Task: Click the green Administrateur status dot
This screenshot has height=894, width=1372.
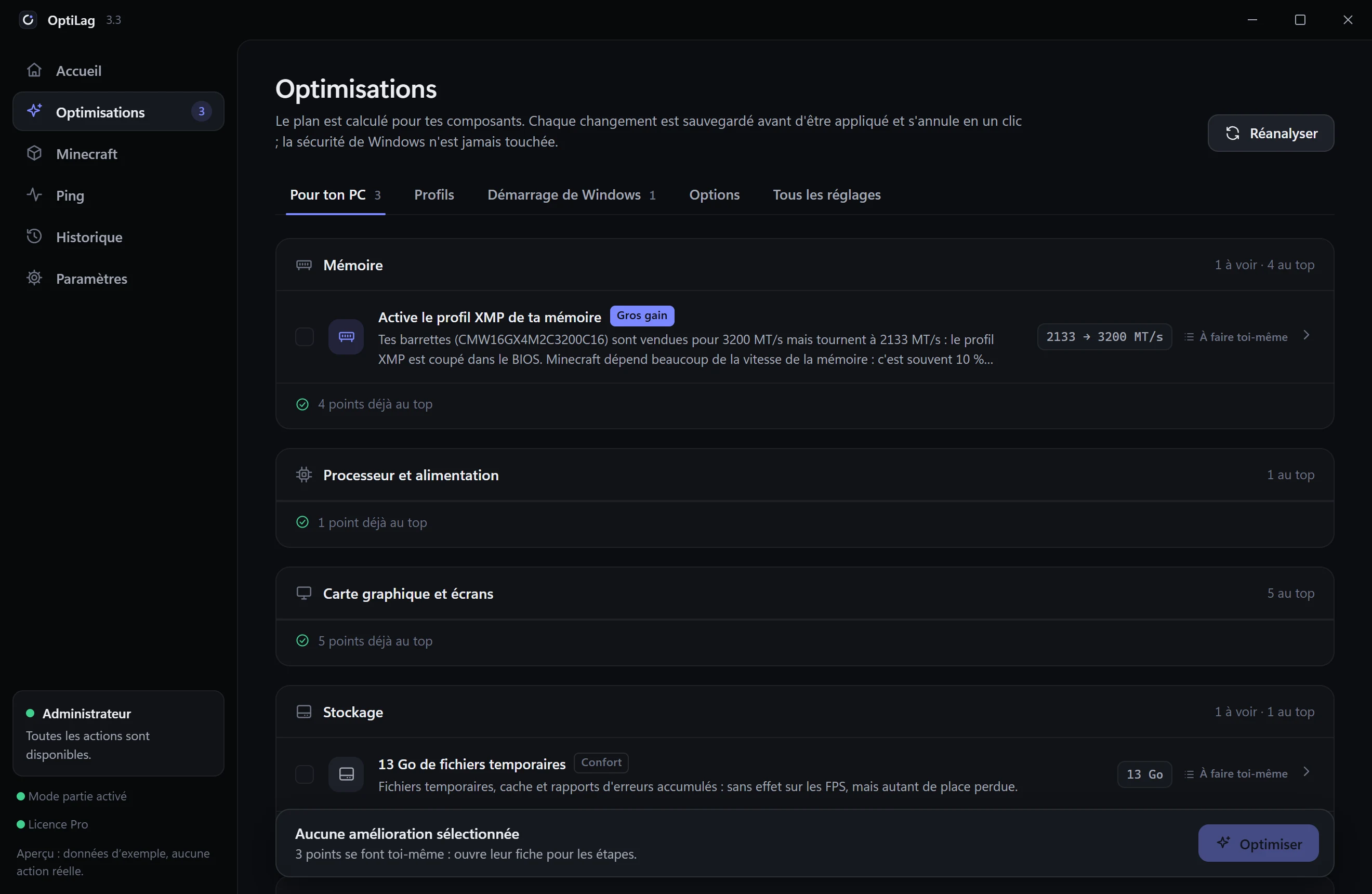Action: click(x=31, y=714)
